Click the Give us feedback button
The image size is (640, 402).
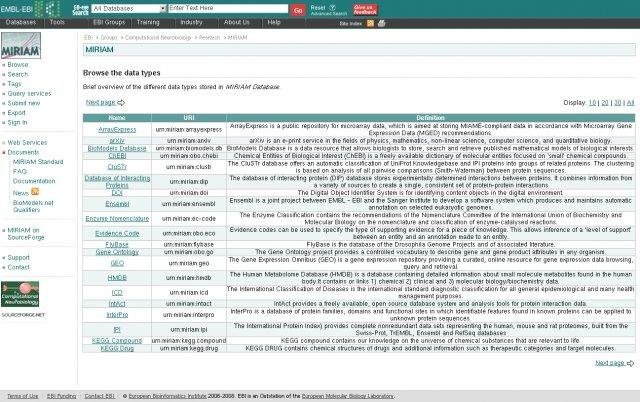[365, 10]
